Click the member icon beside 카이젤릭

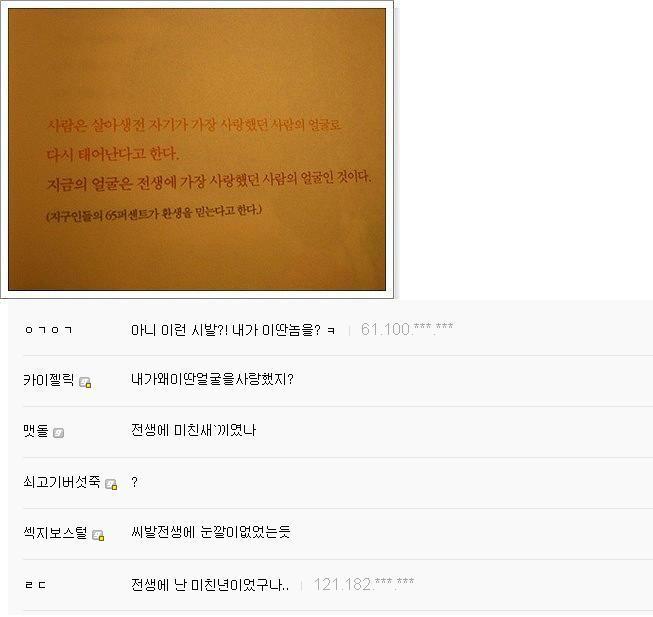coord(85,382)
